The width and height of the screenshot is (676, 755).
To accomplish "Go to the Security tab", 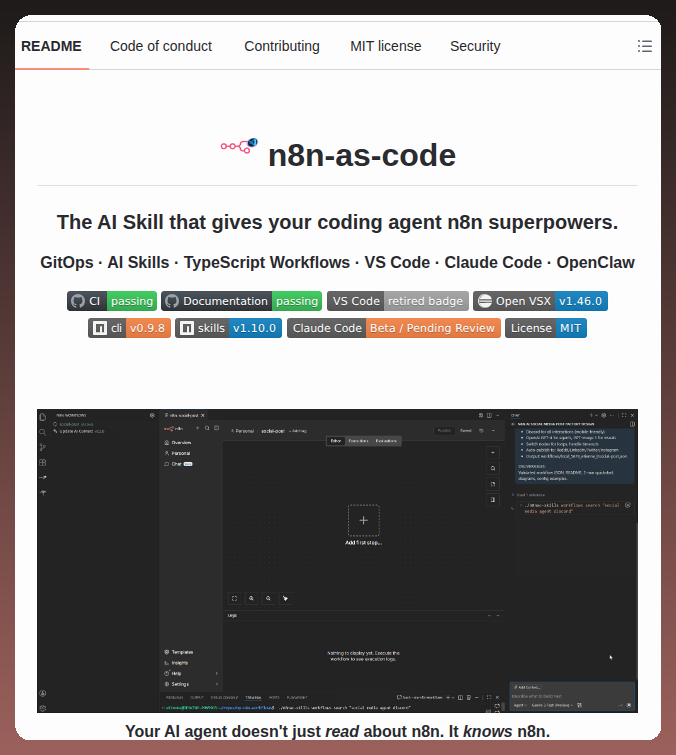I will click(475, 46).
